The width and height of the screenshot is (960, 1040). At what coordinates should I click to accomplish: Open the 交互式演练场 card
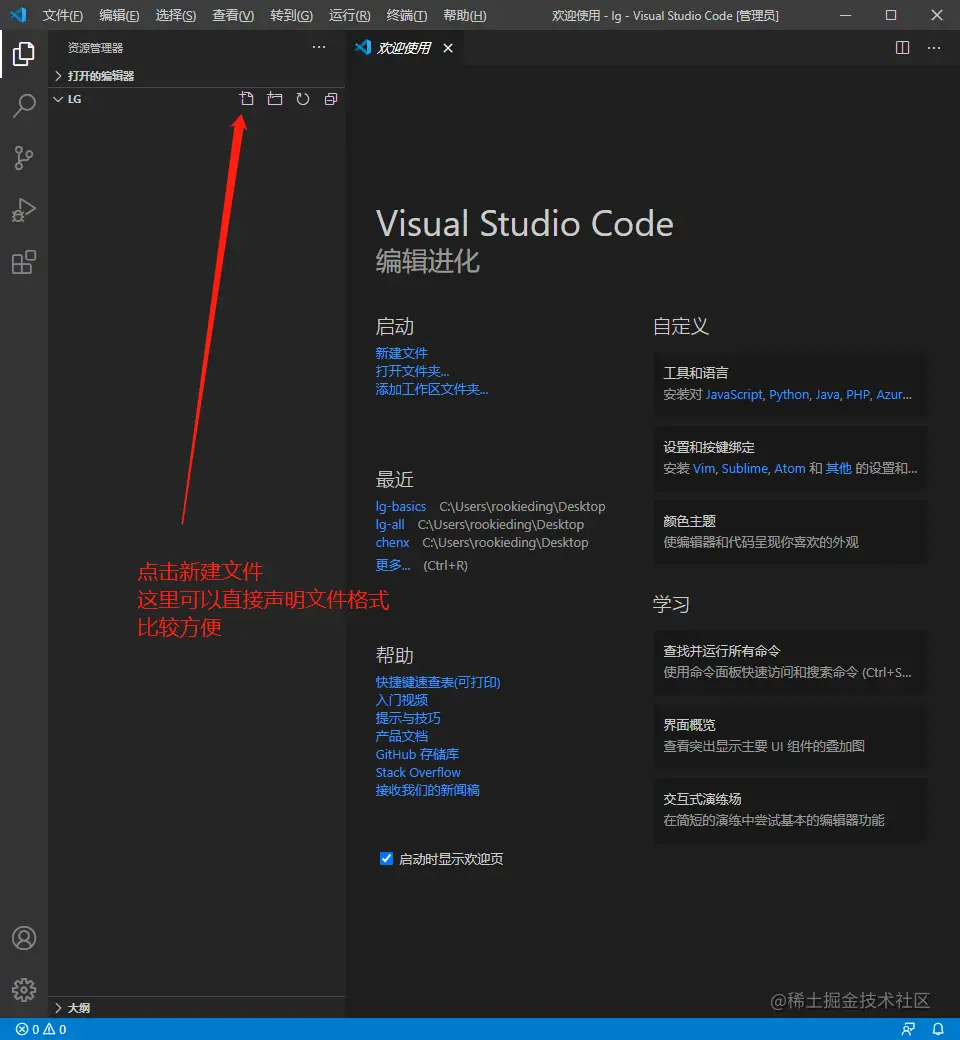click(790, 809)
